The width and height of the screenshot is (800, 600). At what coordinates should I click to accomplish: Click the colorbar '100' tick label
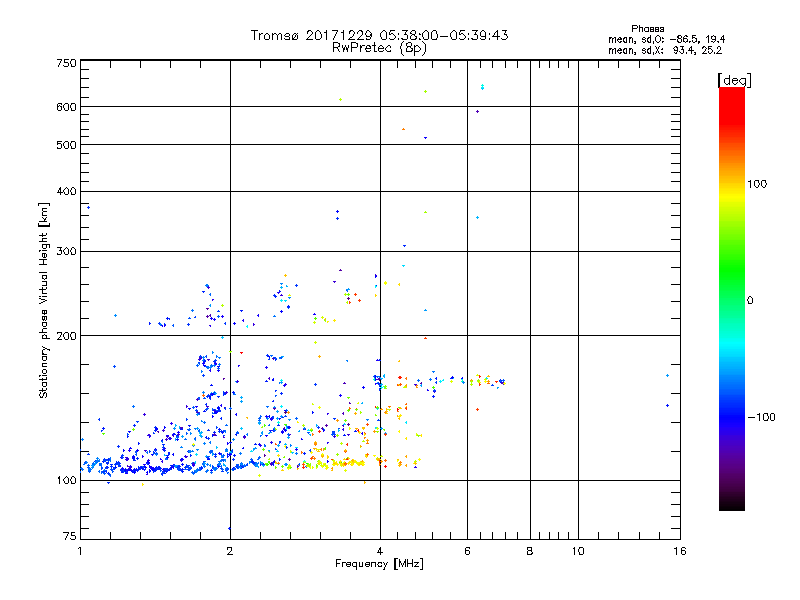click(x=757, y=184)
